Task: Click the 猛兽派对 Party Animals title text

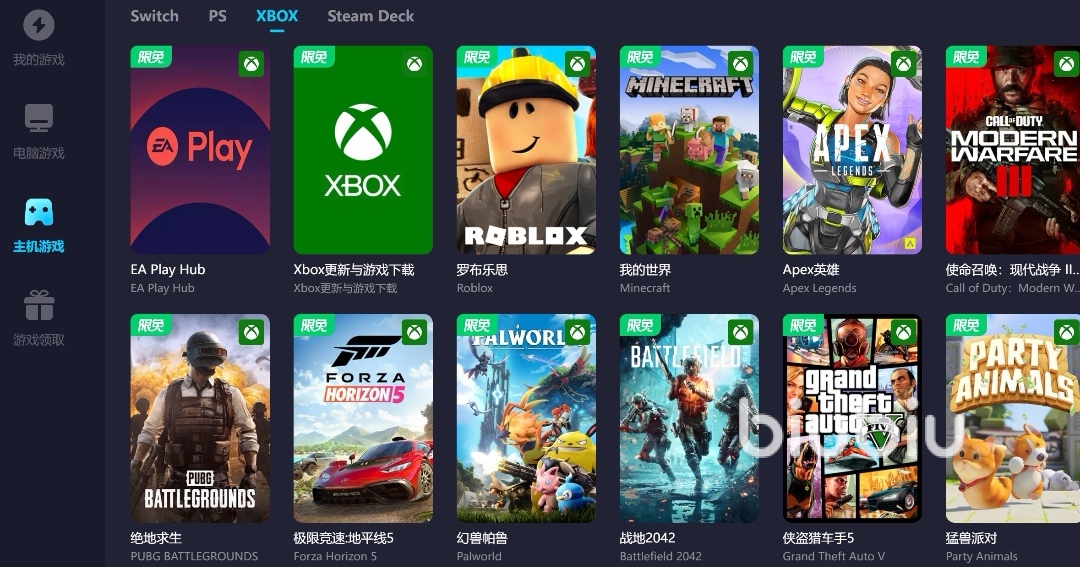Action: pyautogui.click(x=971, y=538)
